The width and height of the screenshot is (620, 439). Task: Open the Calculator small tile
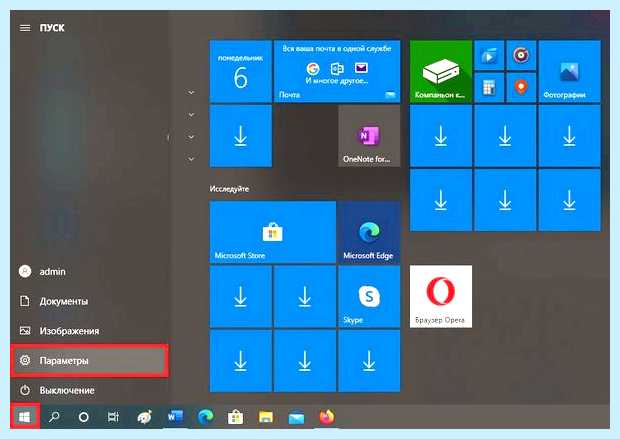click(489, 87)
